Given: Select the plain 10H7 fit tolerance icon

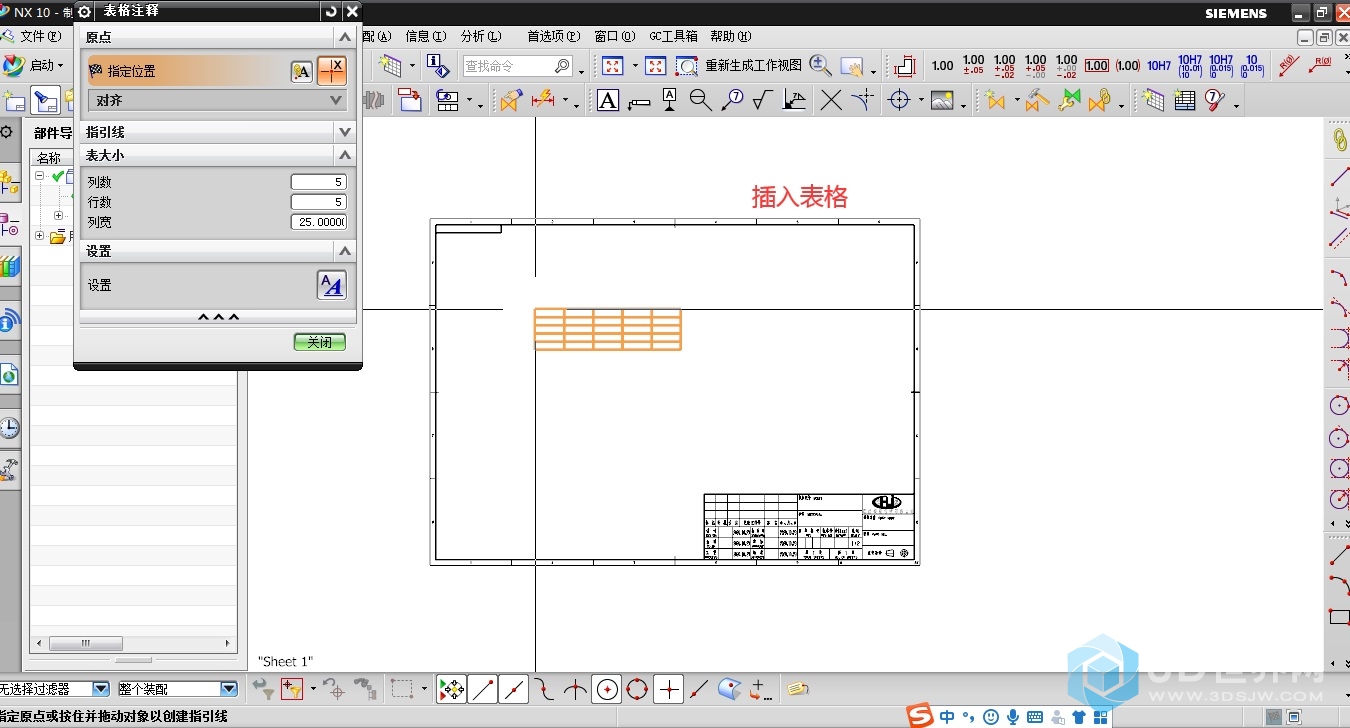Looking at the screenshot, I should click(x=1159, y=66).
